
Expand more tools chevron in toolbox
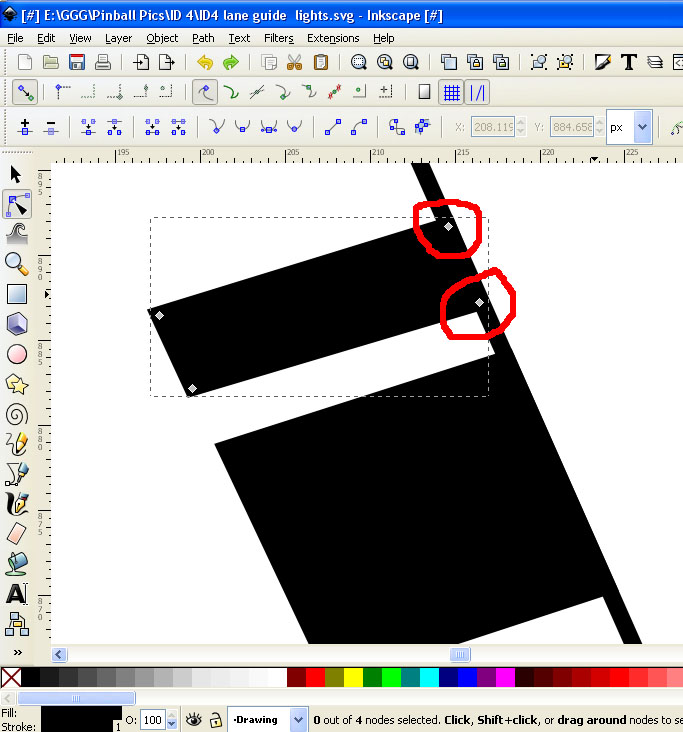(17, 652)
